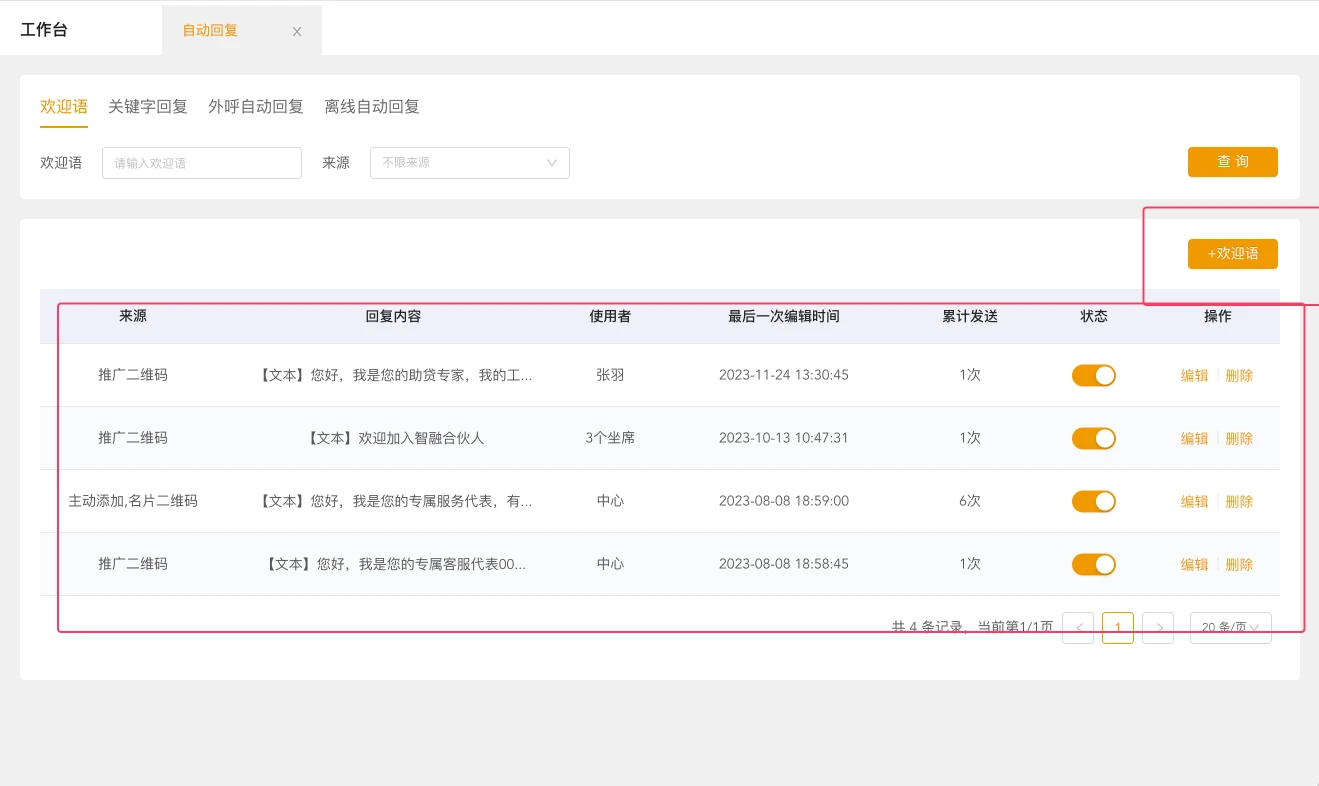Switch to the 欢迎语 tab
This screenshot has height=786, width=1319.
[x=64, y=106]
